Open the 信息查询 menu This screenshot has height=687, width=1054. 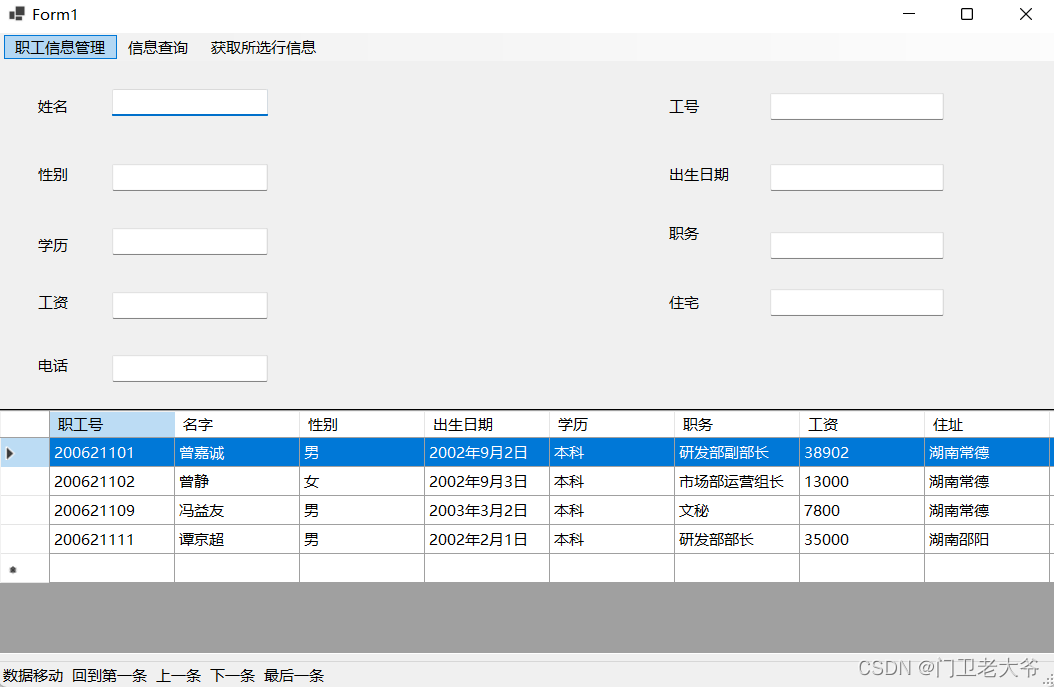coord(158,47)
